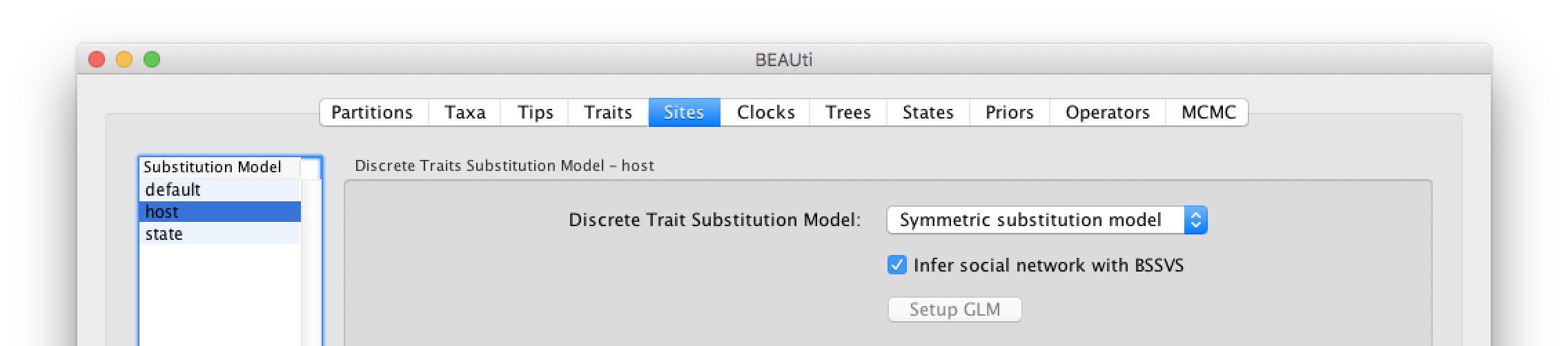Open the Partitions tab
The width and height of the screenshot is (1568, 346).
pyautogui.click(x=373, y=112)
